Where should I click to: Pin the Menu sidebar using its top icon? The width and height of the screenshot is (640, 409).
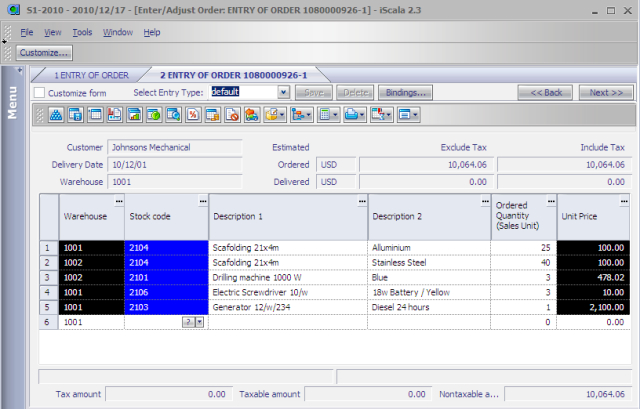click(x=19, y=70)
